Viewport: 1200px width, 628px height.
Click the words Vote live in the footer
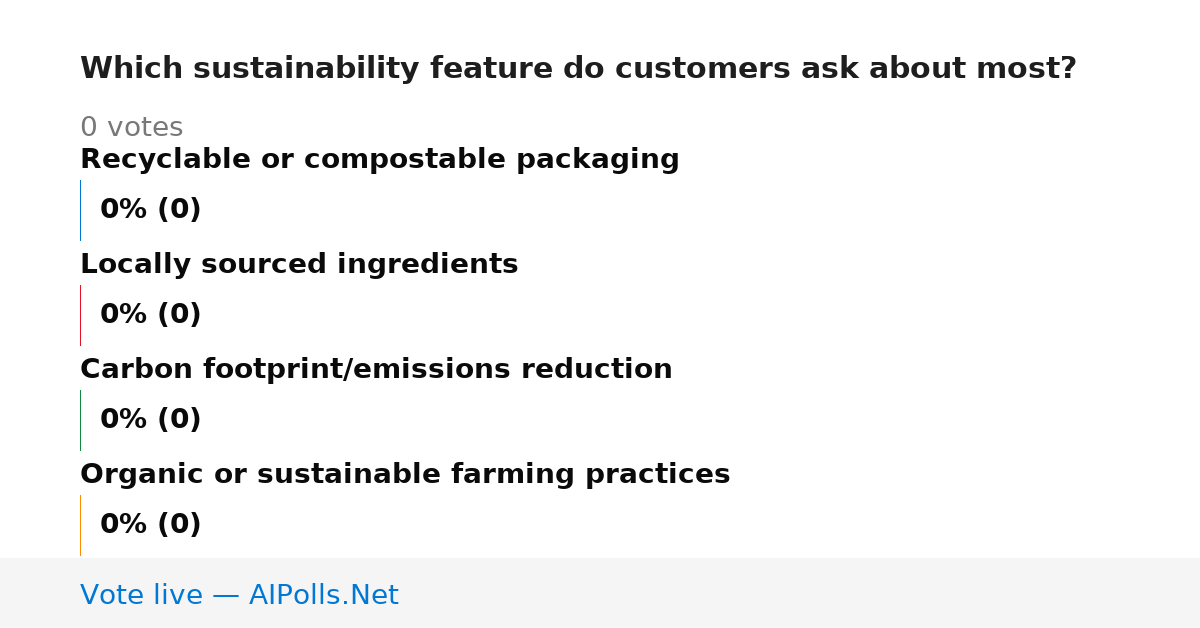point(142,595)
